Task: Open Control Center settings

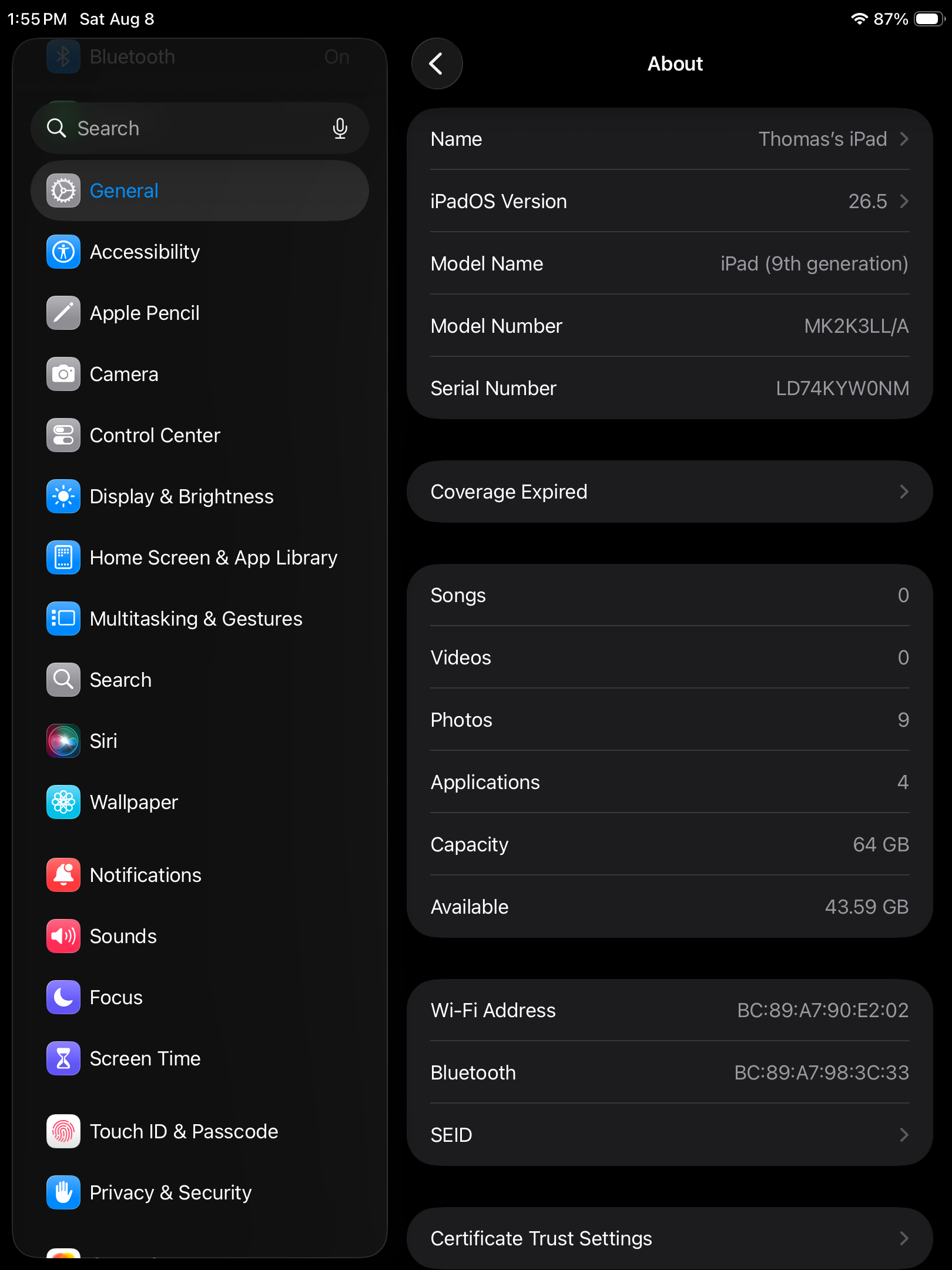Action: pyautogui.click(x=200, y=435)
